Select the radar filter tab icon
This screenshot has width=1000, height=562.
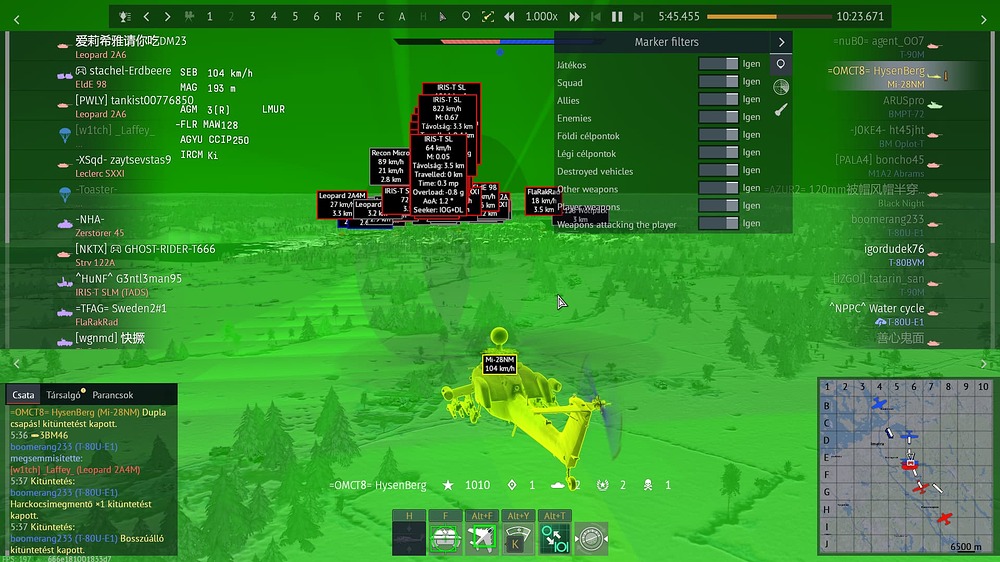[x=781, y=87]
